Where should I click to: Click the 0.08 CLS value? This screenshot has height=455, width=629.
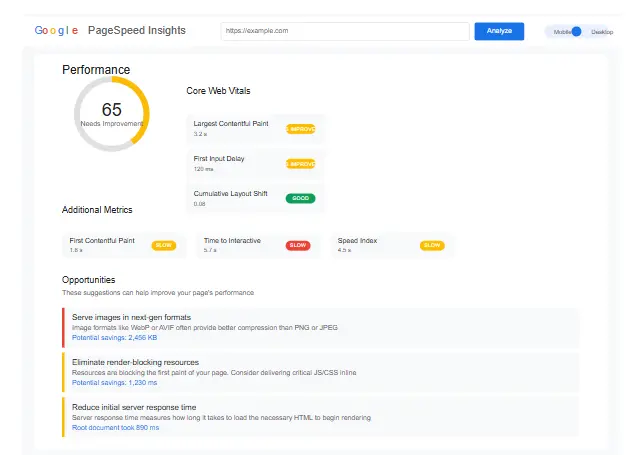(199, 204)
